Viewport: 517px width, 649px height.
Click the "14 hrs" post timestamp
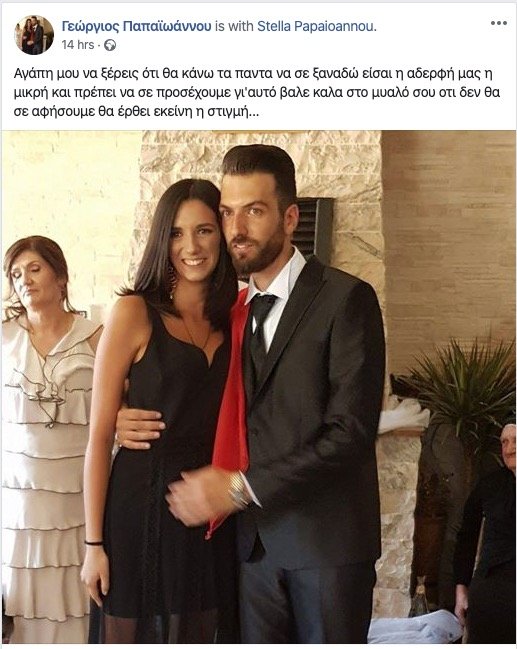tap(78, 45)
